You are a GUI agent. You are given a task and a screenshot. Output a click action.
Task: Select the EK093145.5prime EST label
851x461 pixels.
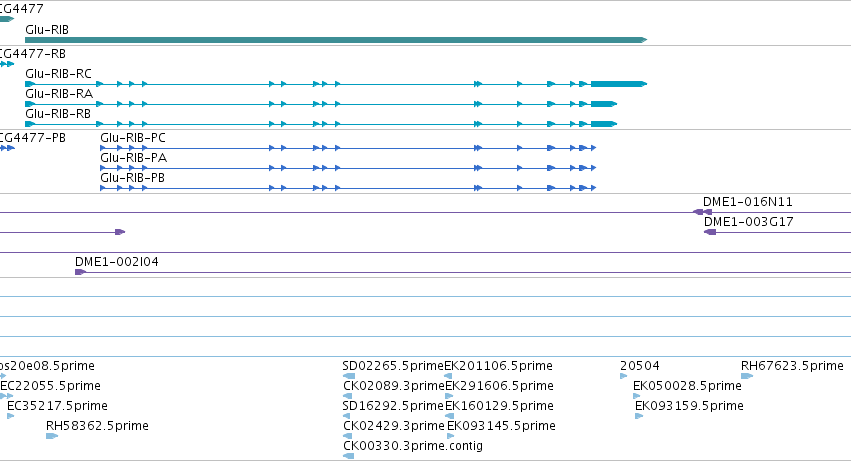[501, 426]
